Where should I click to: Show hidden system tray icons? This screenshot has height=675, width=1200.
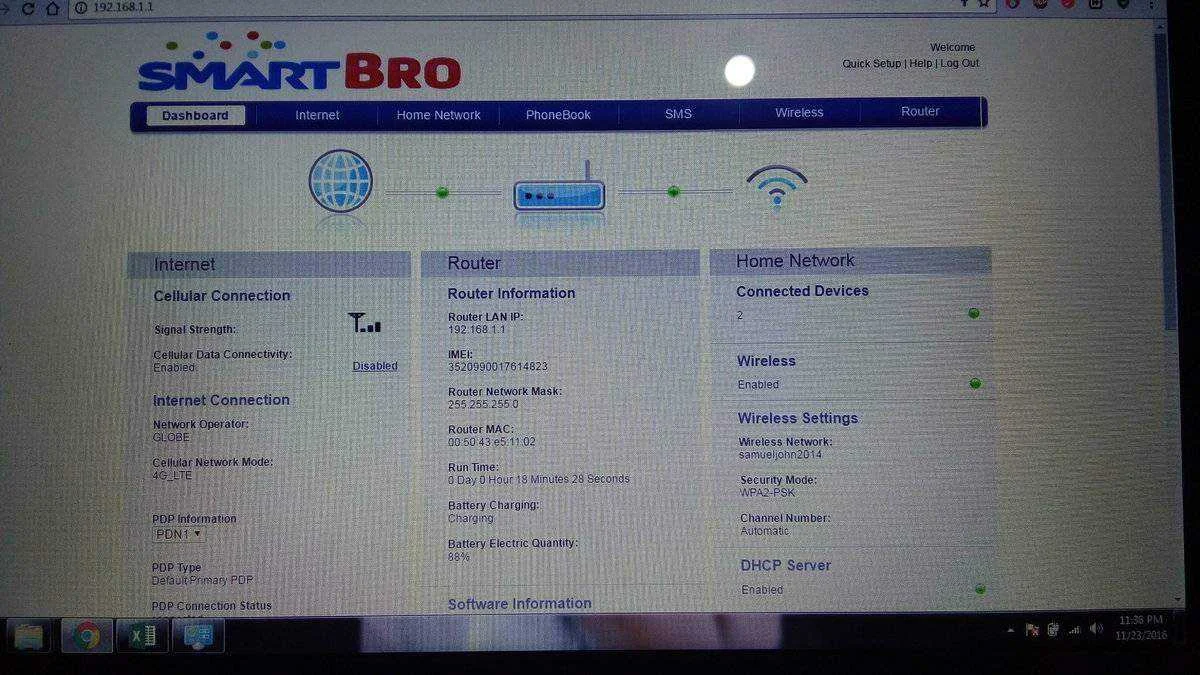click(x=1010, y=630)
